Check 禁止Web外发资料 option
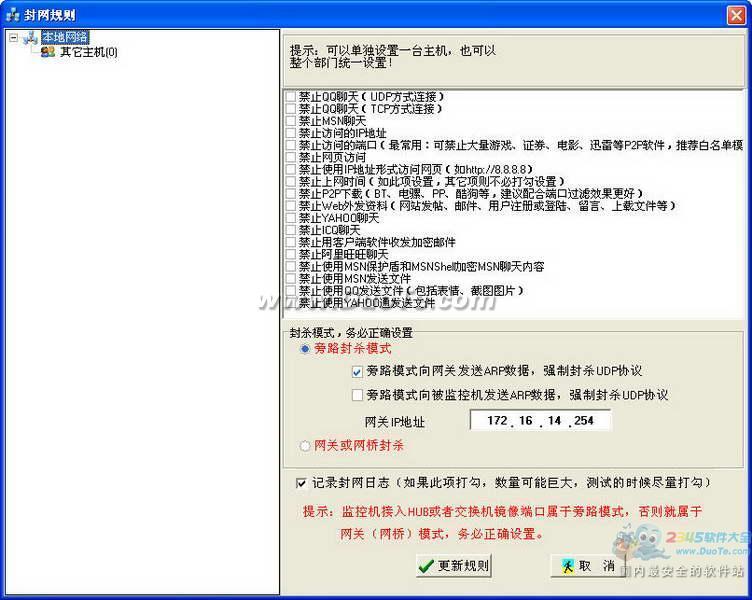 tap(291, 206)
